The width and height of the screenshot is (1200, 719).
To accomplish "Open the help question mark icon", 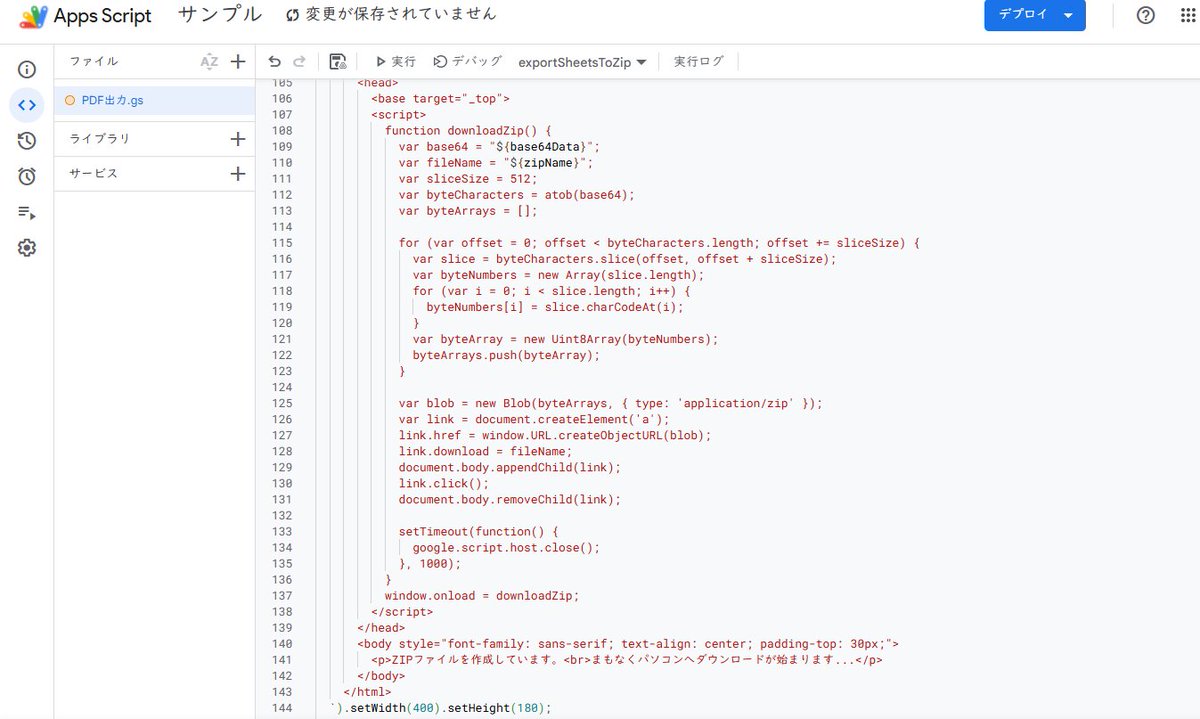I will [1146, 16].
